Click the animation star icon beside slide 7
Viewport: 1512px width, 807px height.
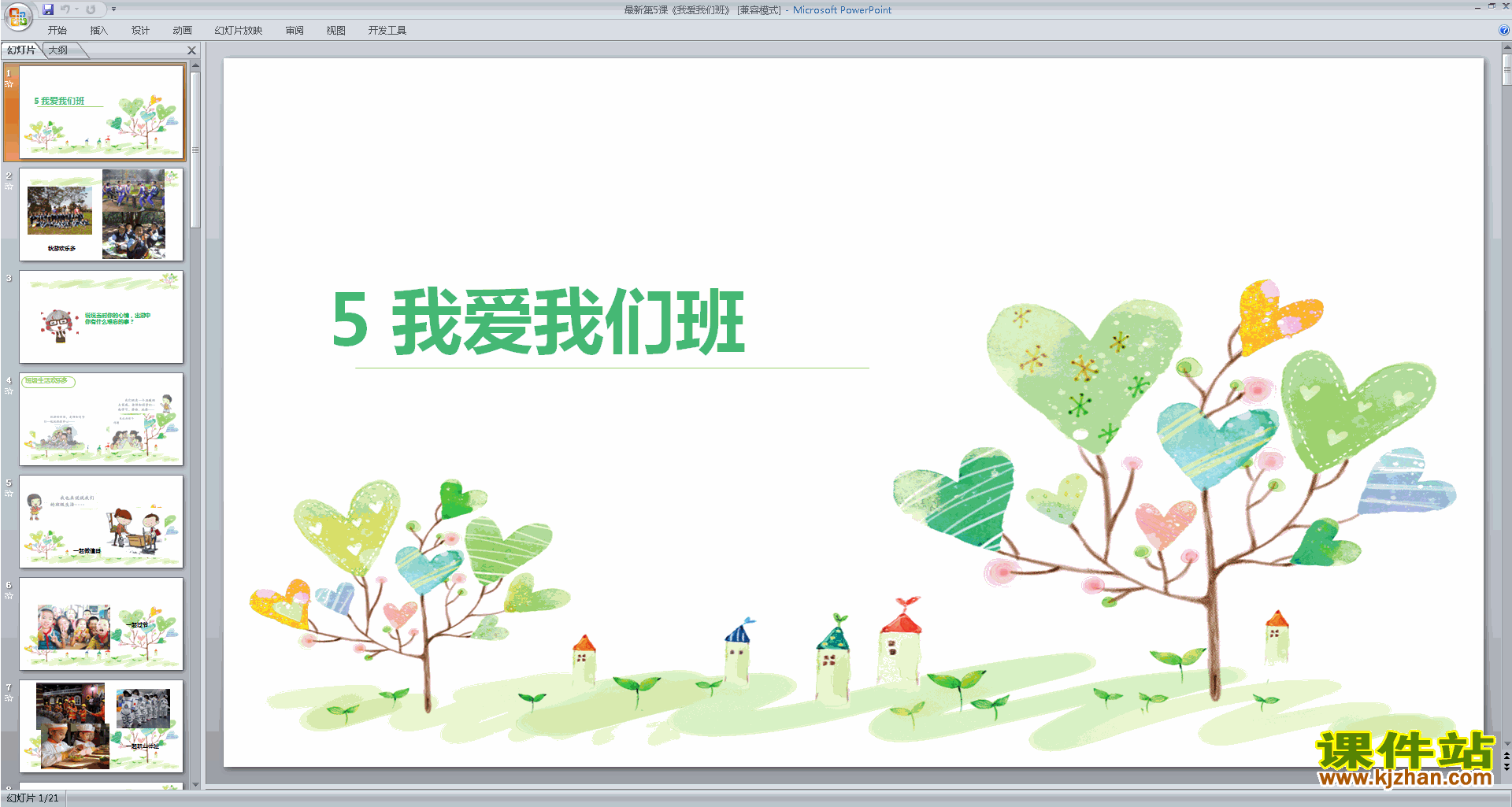(x=9, y=698)
